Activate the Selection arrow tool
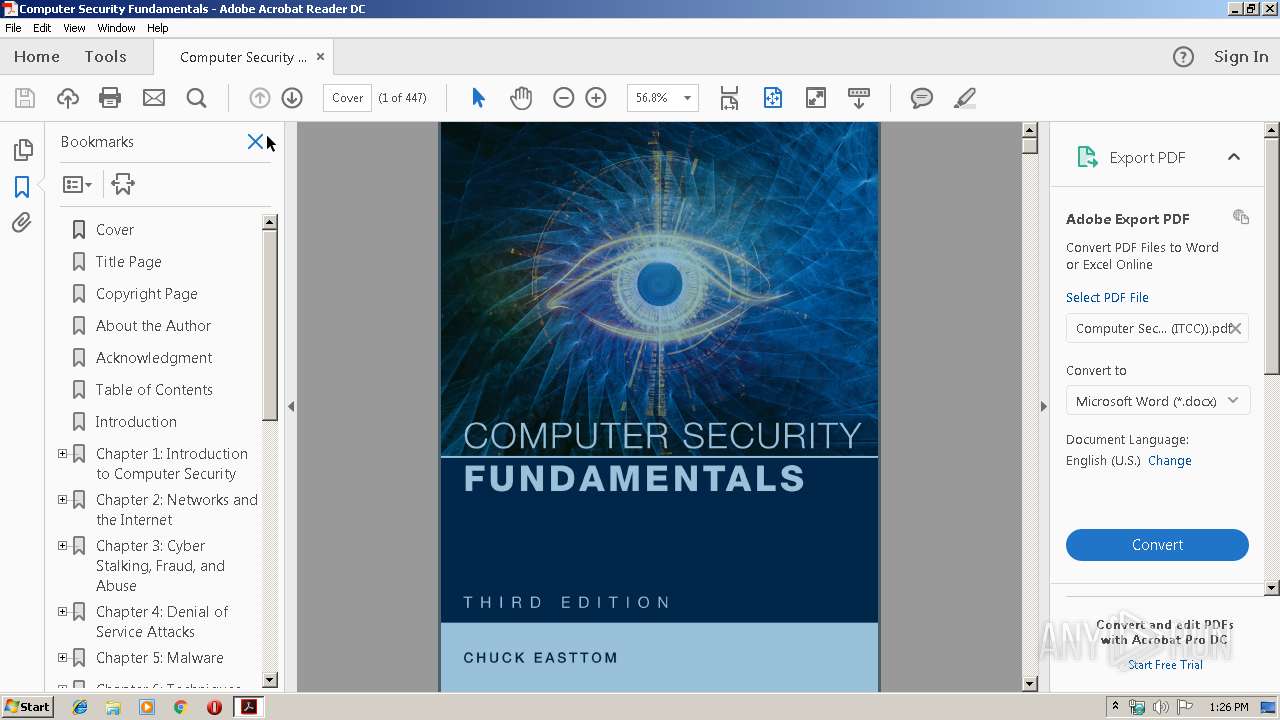 (x=478, y=98)
